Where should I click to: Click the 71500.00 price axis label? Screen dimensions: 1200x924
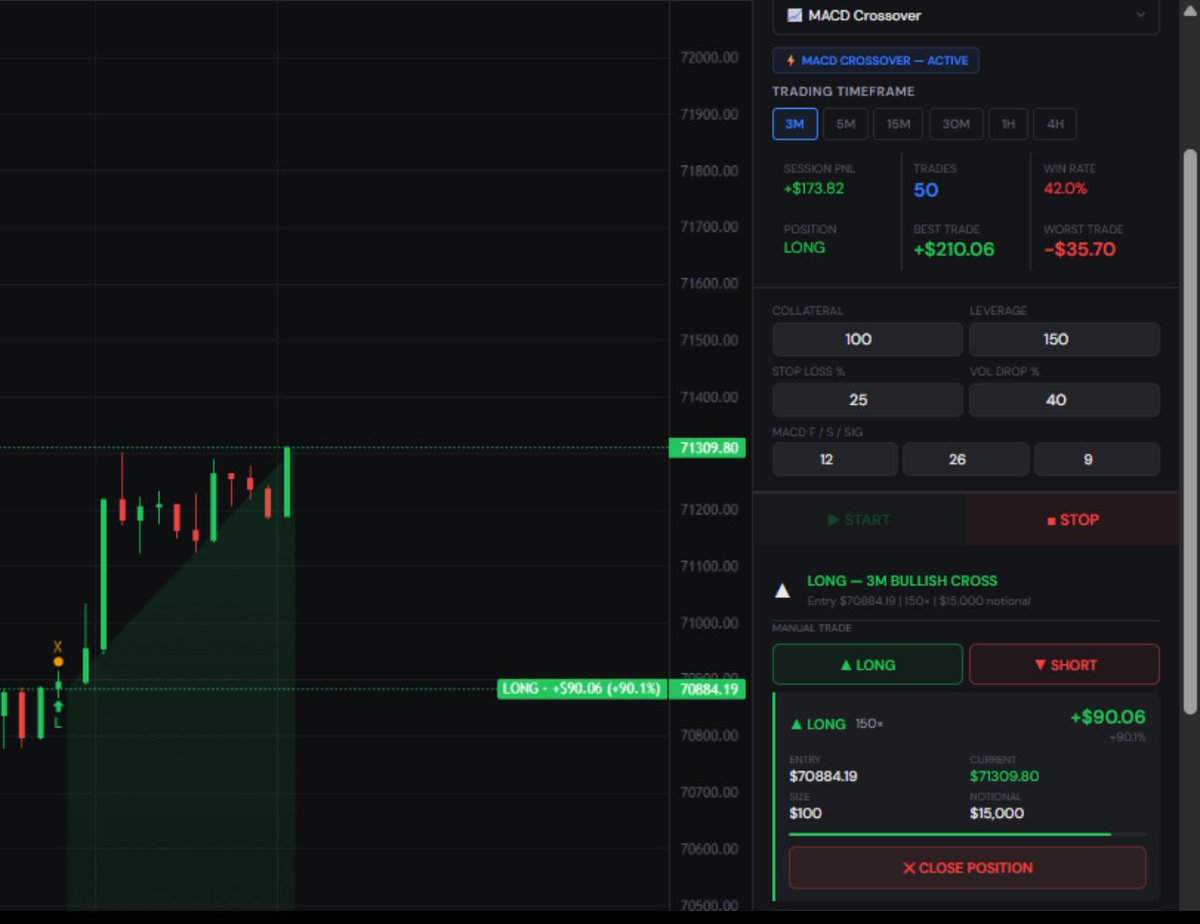pyautogui.click(x=709, y=340)
